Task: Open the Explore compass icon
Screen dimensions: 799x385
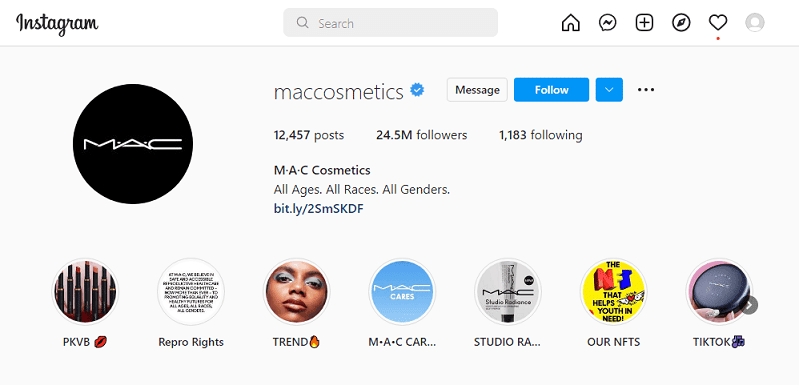Action: pos(681,23)
